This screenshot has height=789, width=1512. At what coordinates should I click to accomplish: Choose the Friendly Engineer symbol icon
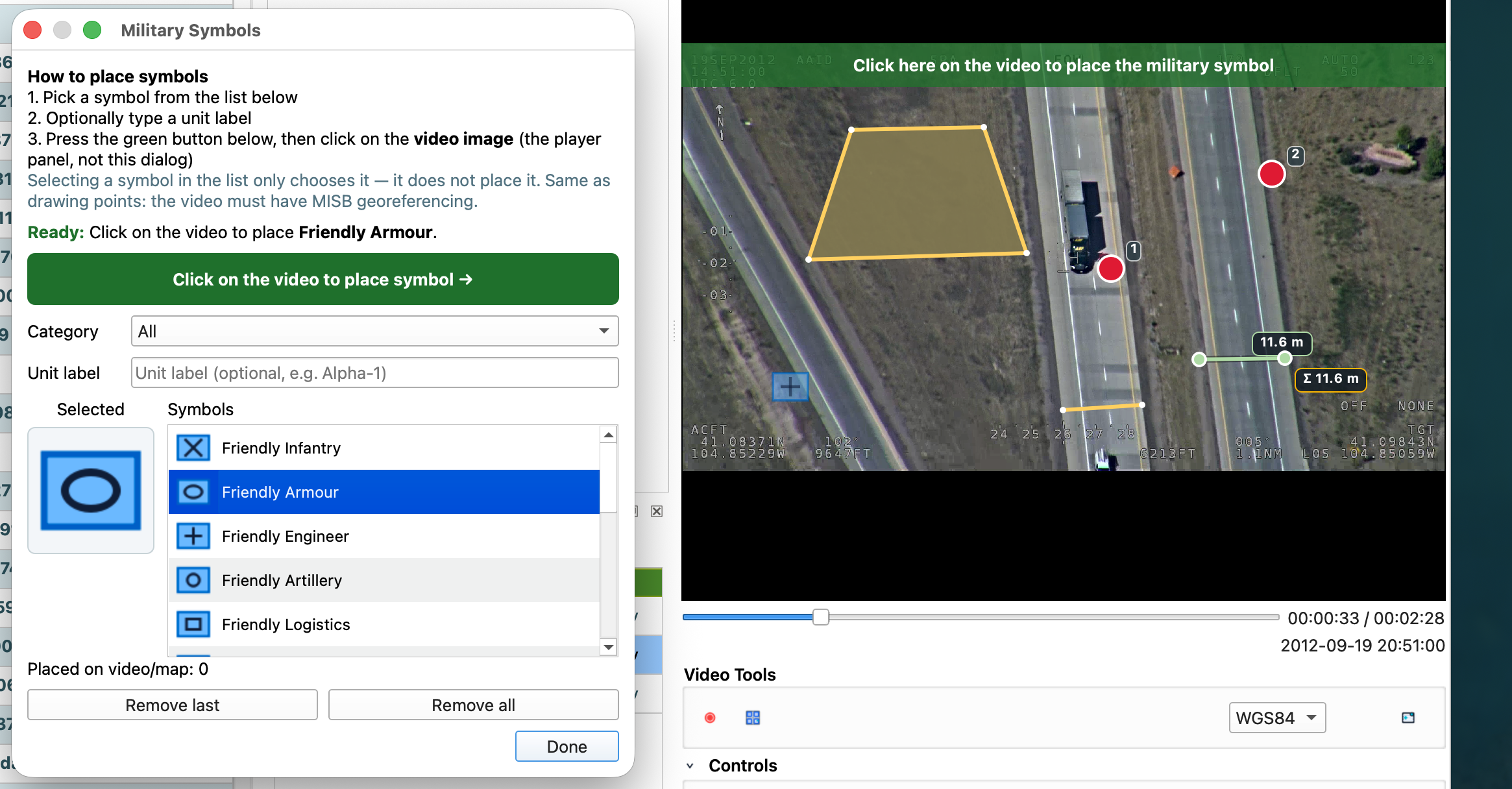[x=193, y=536]
